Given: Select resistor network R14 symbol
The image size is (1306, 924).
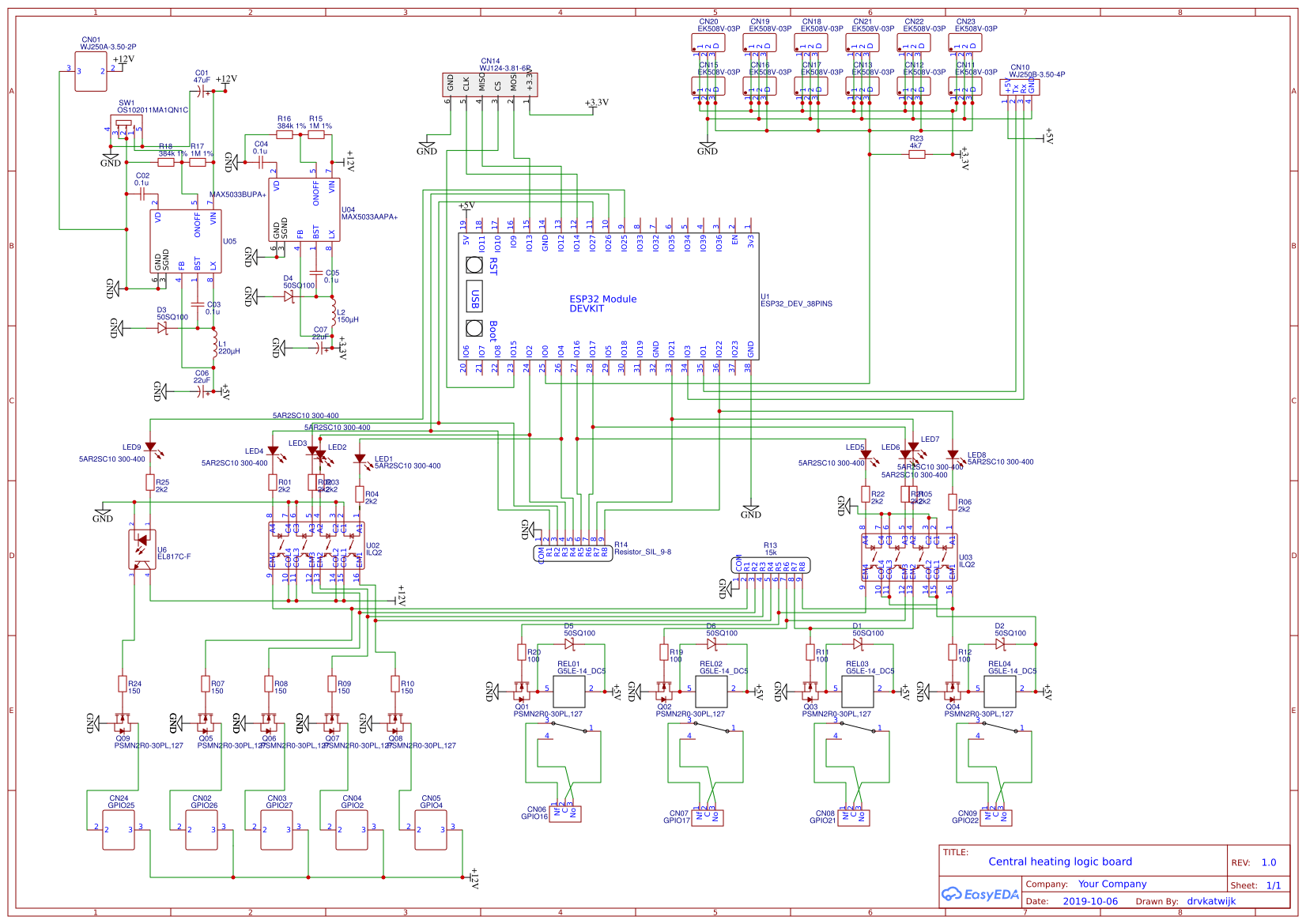Looking at the screenshot, I should [x=573, y=552].
